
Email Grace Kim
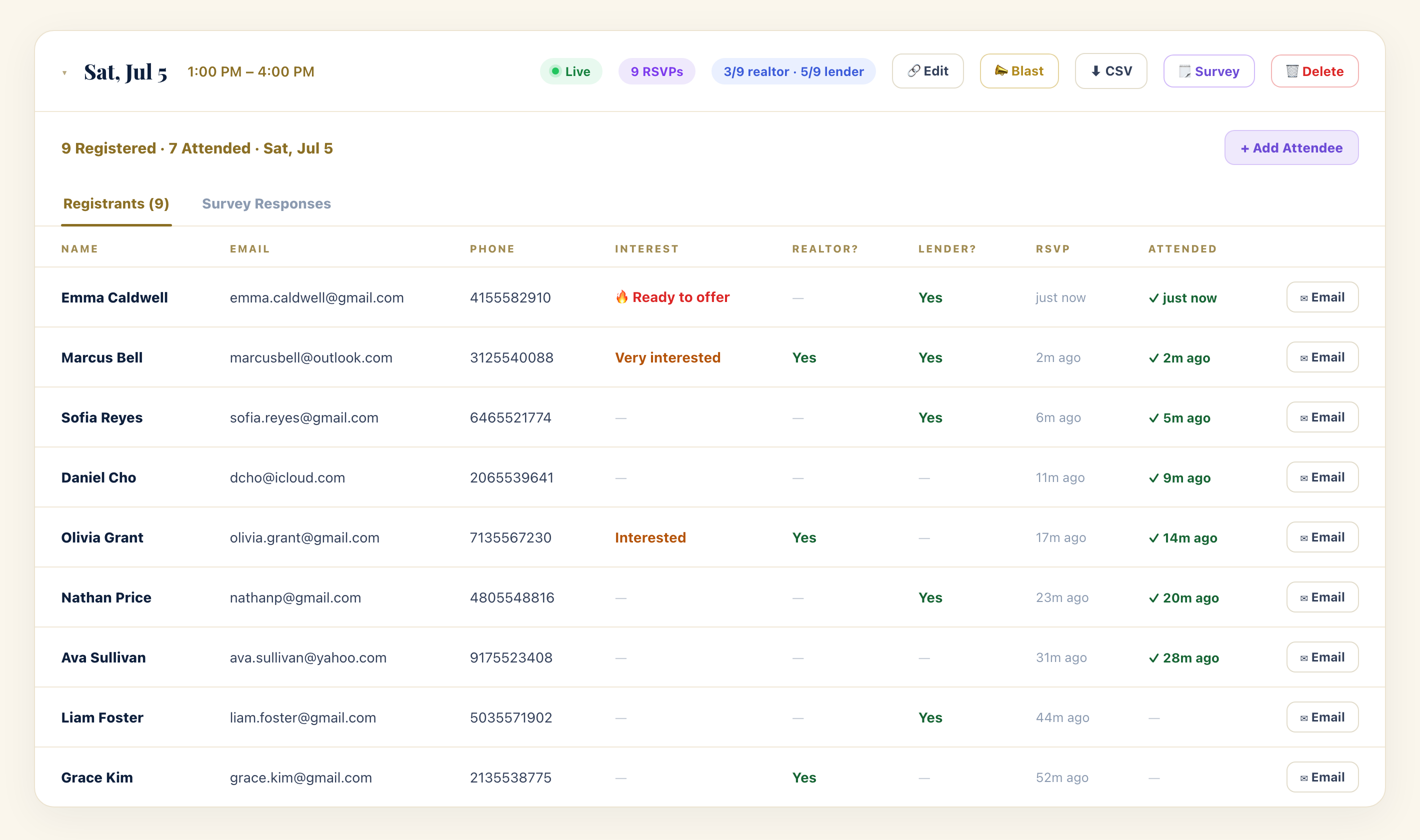[x=1322, y=777]
